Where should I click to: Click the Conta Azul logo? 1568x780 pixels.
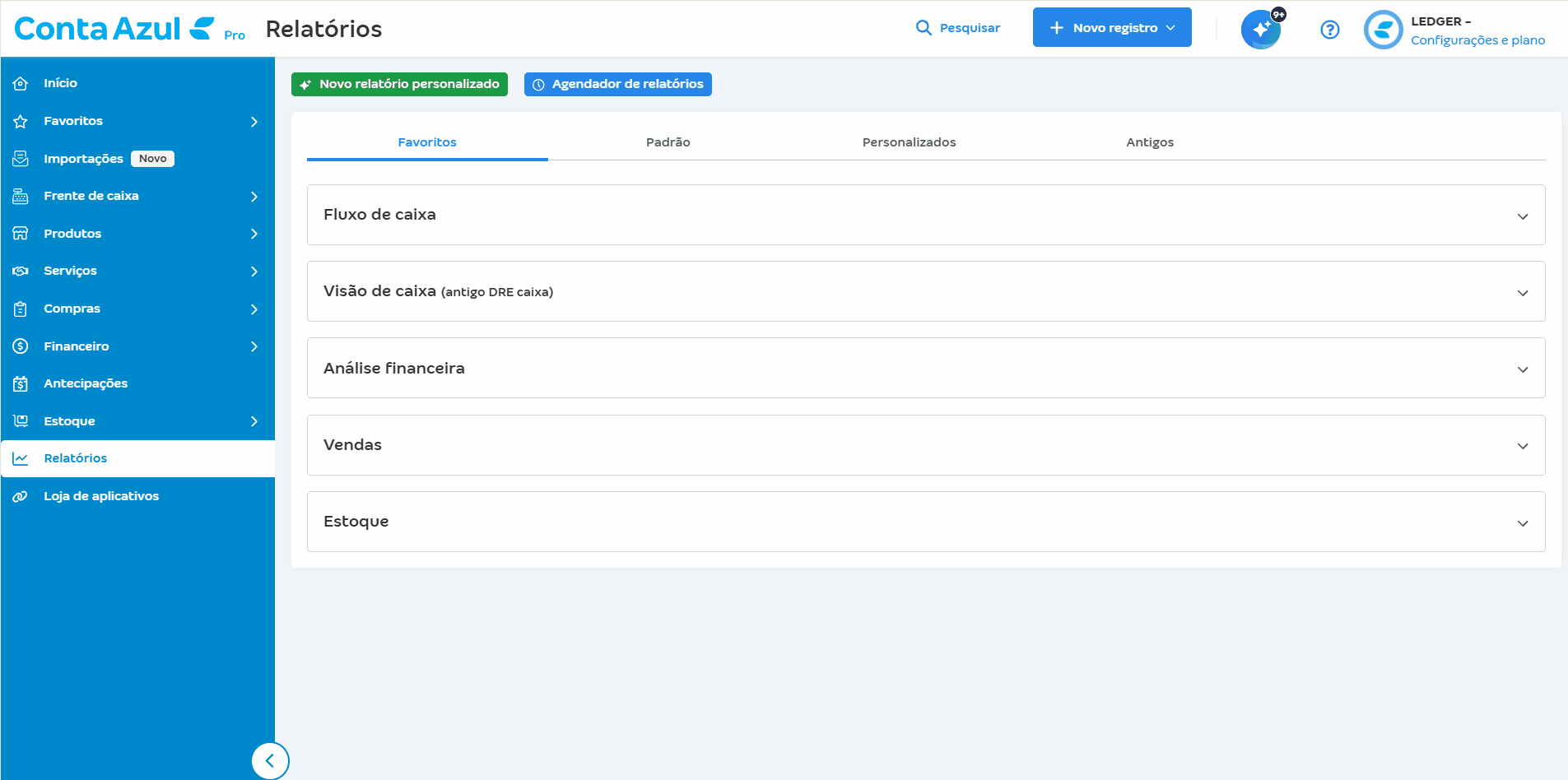pyautogui.click(x=115, y=29)
